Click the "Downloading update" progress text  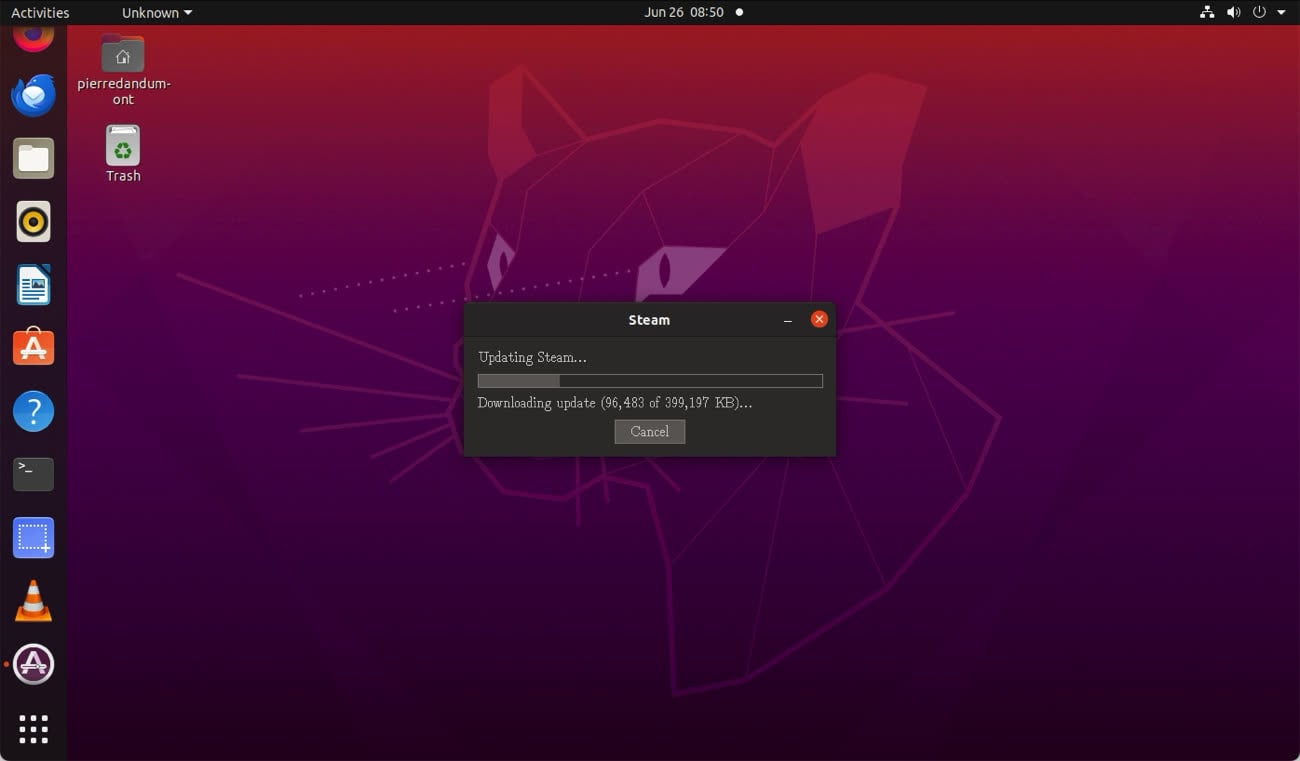click(615, 403)
